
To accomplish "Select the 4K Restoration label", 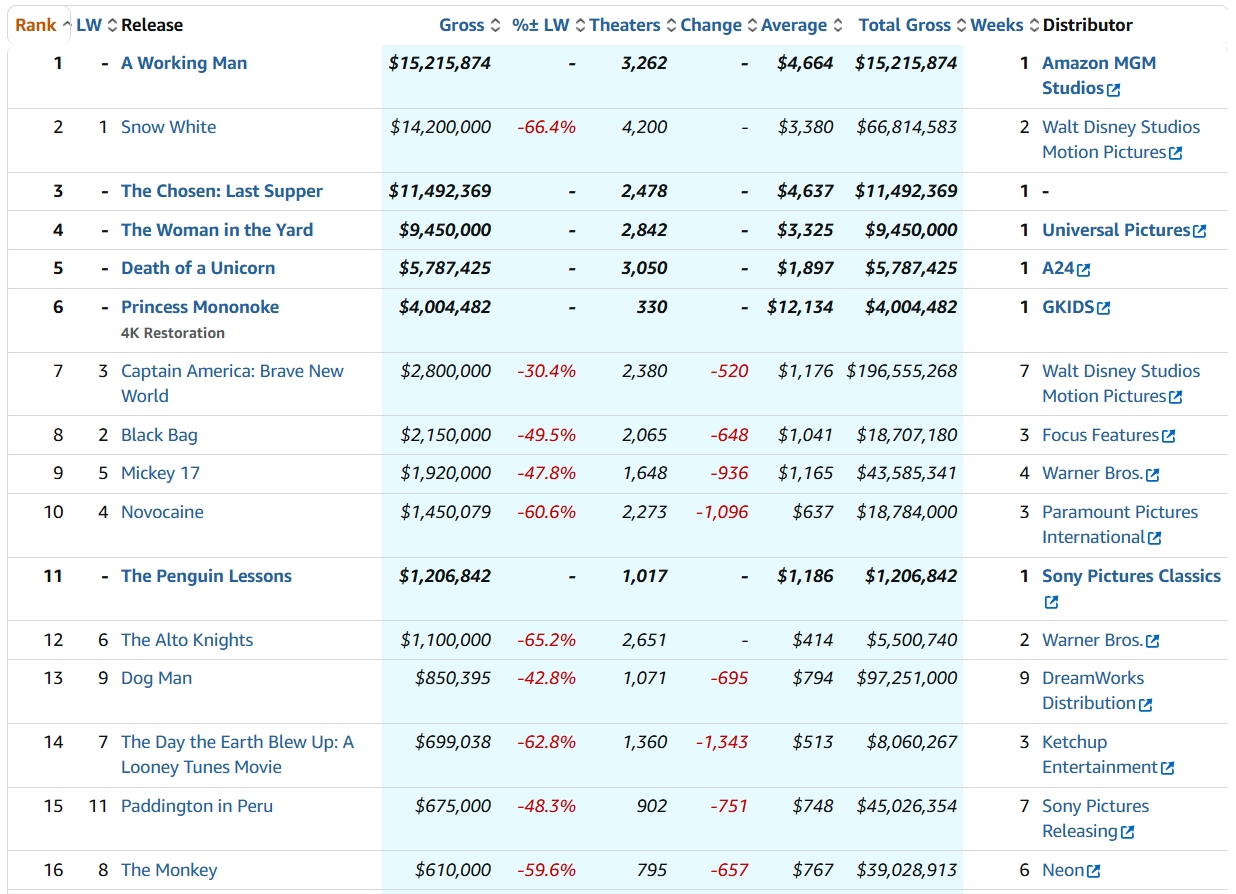I will [173, 333].
